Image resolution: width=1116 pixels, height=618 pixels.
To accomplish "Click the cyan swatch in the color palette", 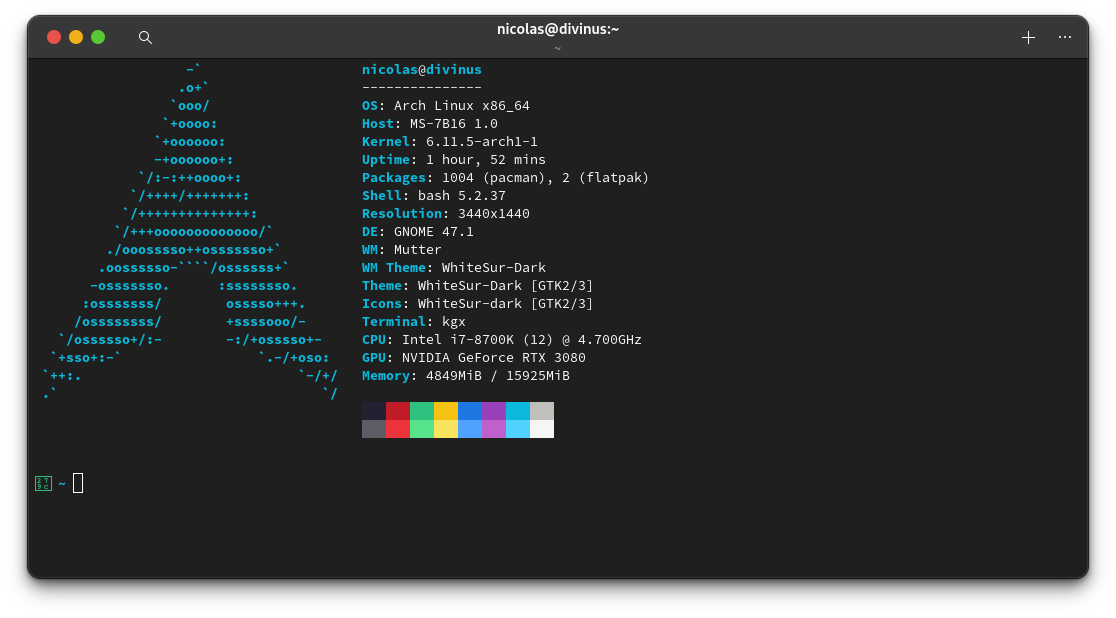I will coord(518,420).
